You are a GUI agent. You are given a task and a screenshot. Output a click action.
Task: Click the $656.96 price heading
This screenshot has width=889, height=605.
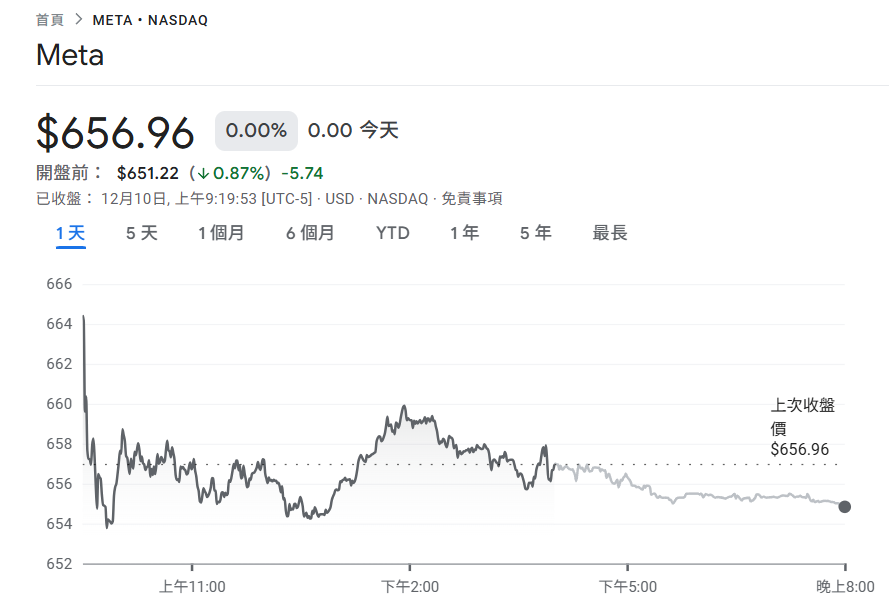[113, 131]
